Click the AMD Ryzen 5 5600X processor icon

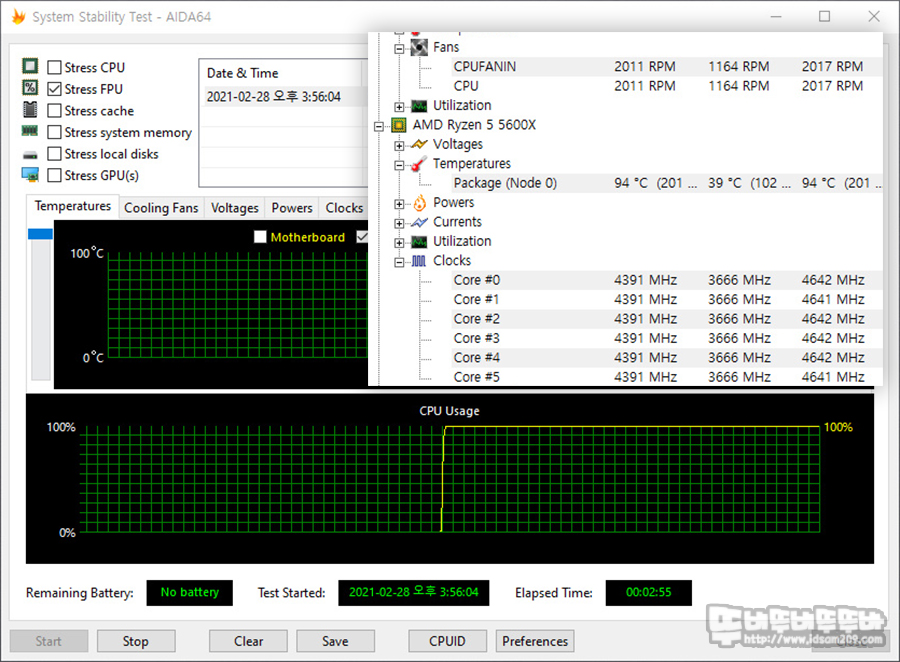click(399, 125)
